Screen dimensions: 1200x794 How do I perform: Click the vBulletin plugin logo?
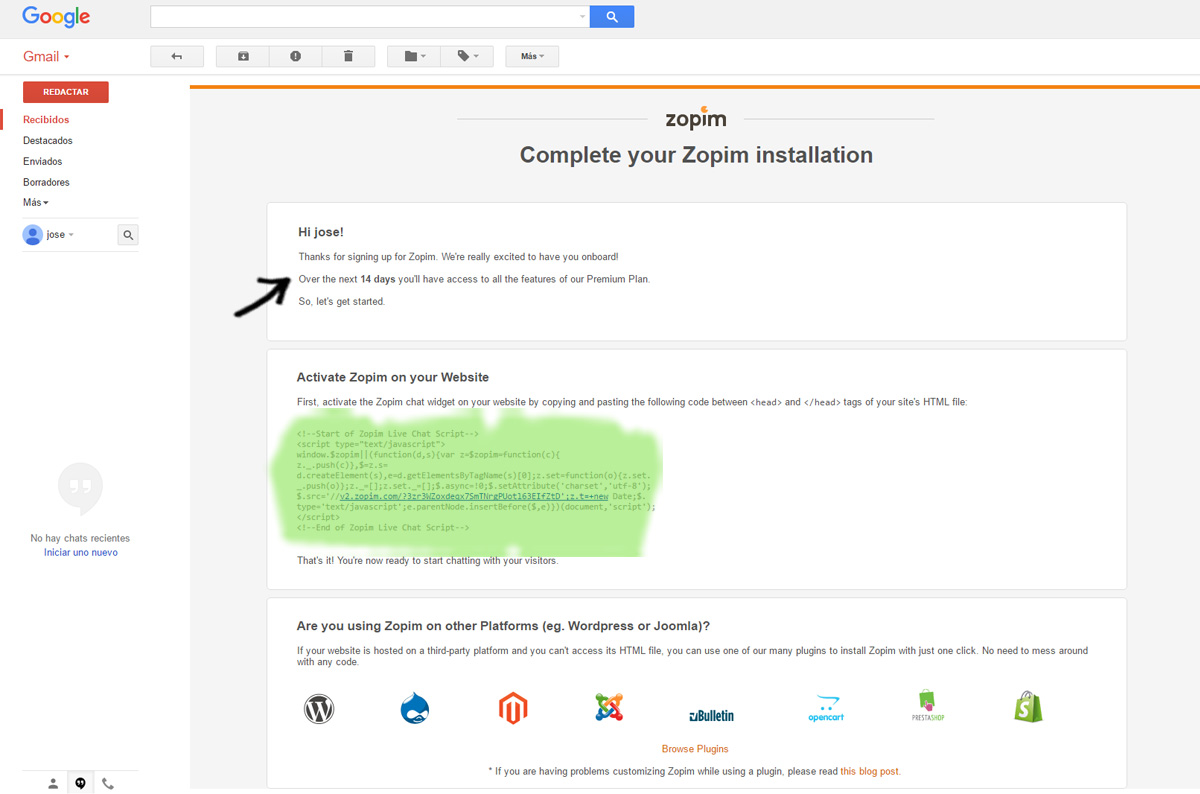712,715
